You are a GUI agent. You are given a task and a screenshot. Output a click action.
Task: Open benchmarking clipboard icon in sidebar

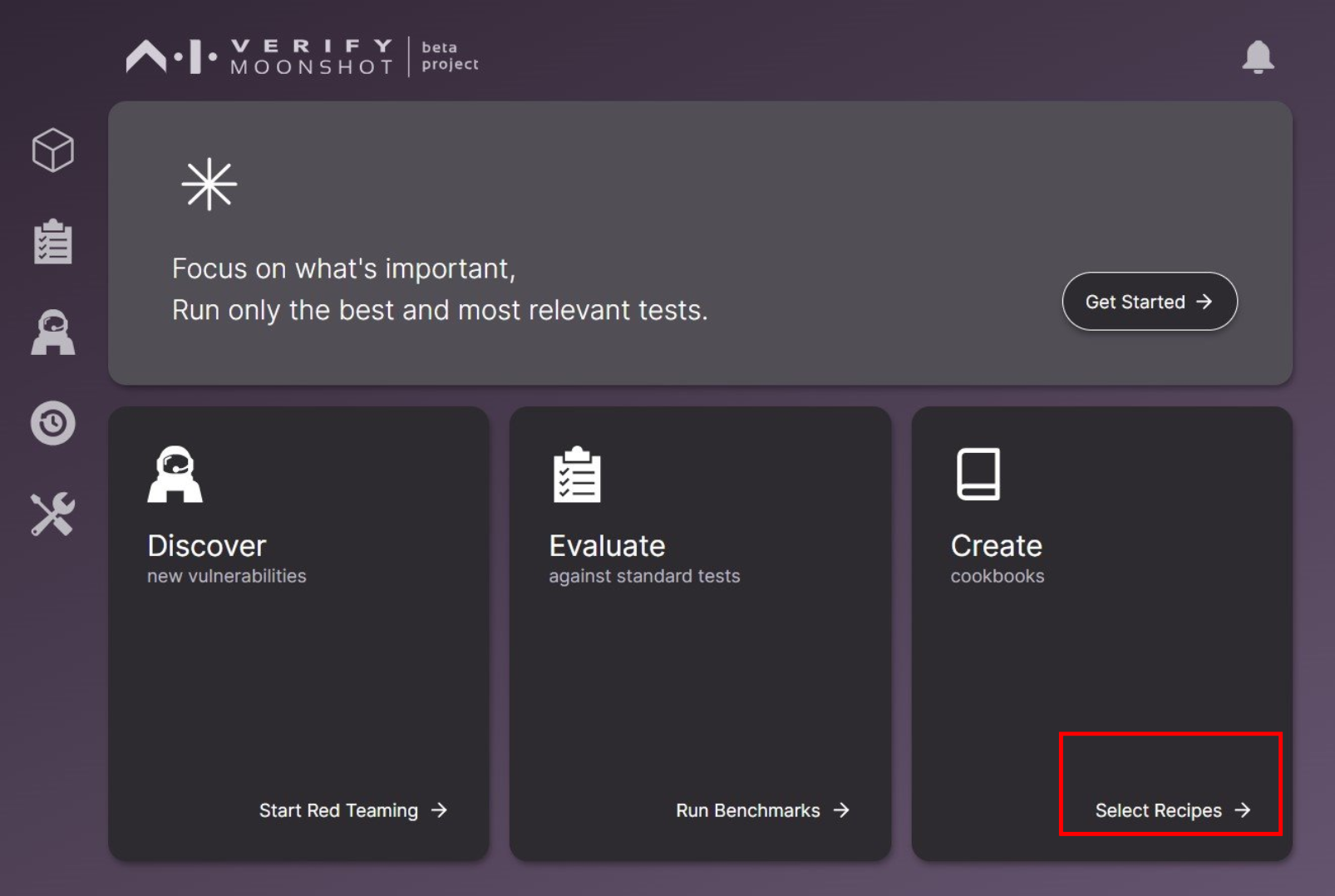(53, 242)
